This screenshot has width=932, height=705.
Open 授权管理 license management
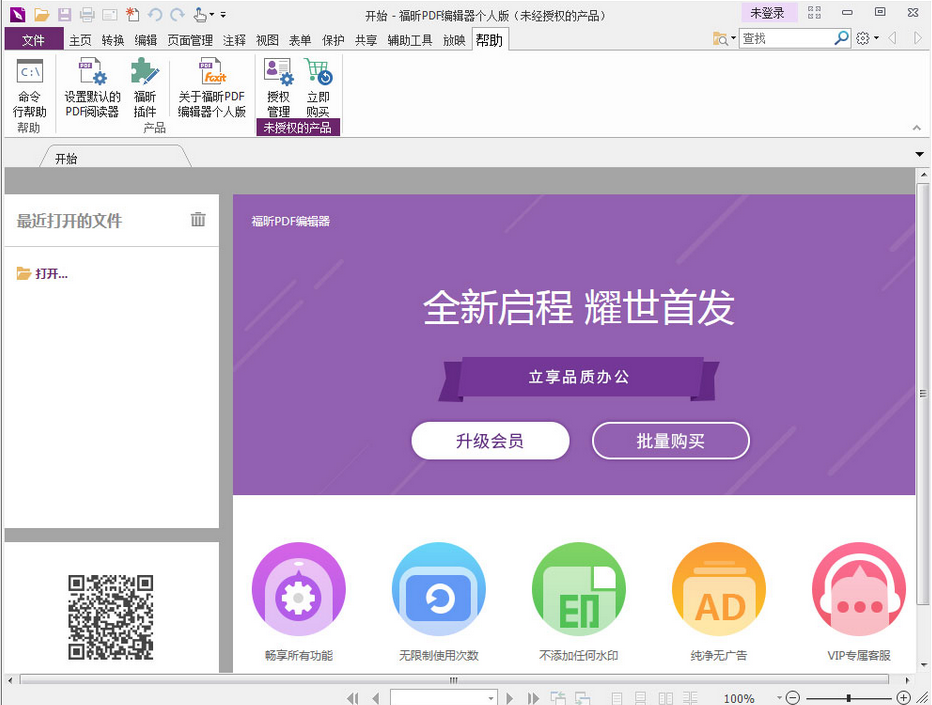tap(278, 88)
